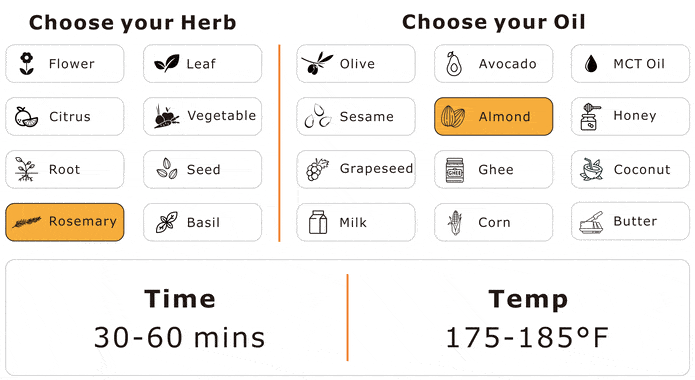The height and width of the screenshot is (380, 695).
Task: Deselect the highlighted Rosemary herb option
Action: point(65,222)
